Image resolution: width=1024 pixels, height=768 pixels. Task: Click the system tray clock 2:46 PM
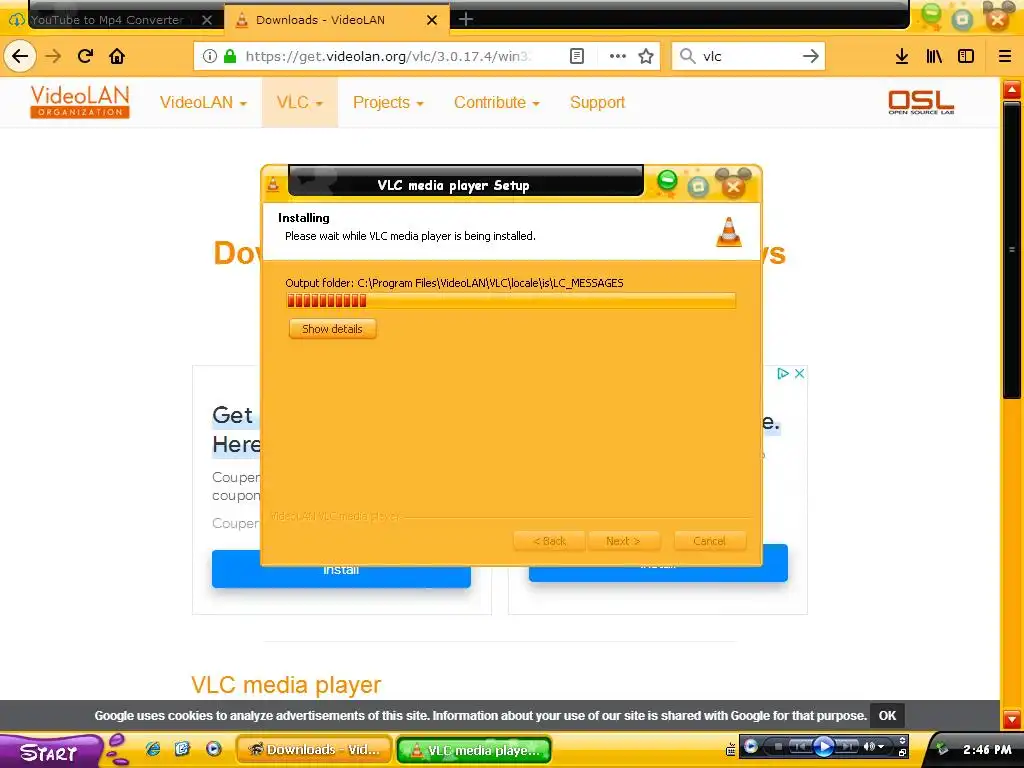pos(987,750)
